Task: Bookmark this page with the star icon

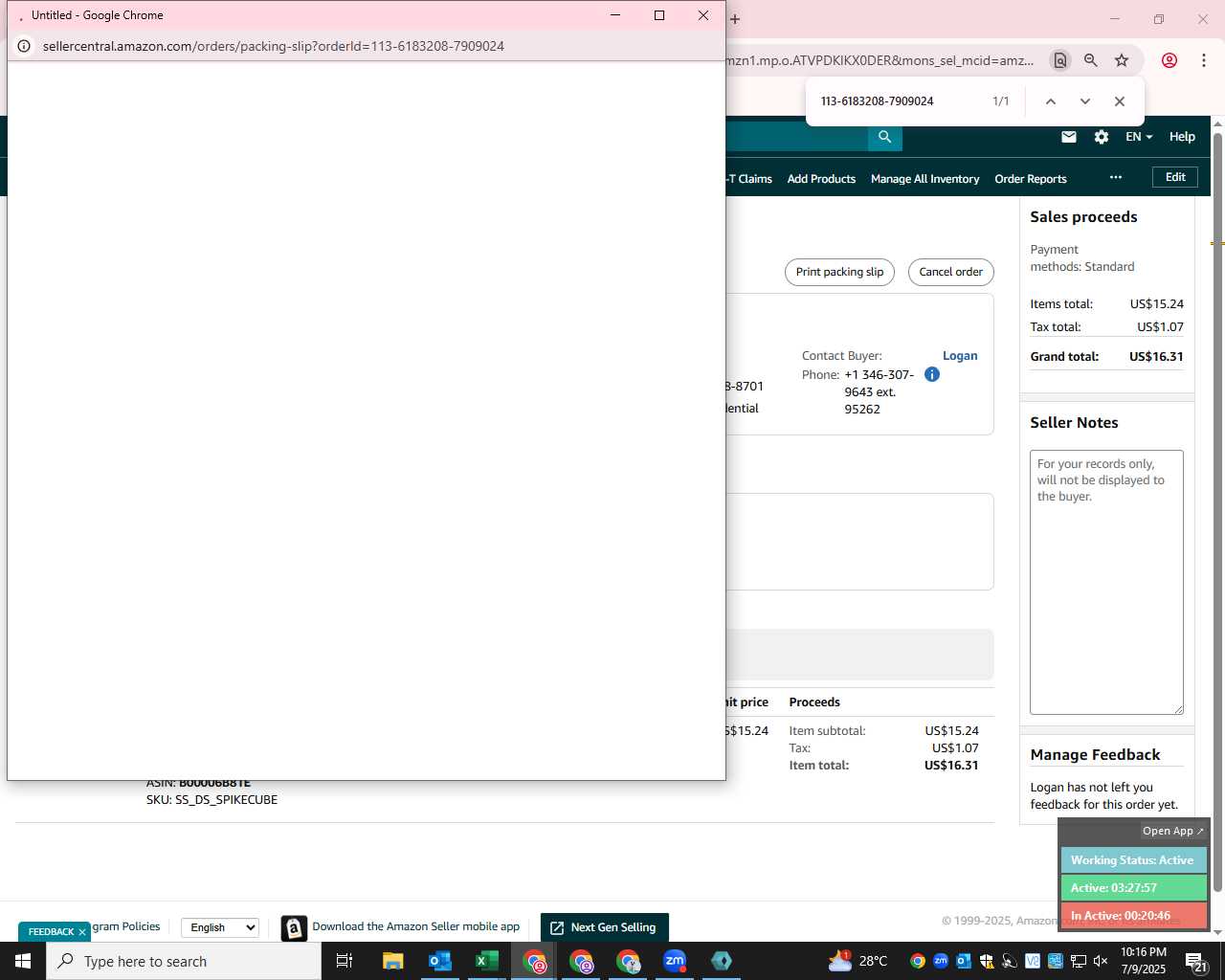Action: tap(1122, 60)
